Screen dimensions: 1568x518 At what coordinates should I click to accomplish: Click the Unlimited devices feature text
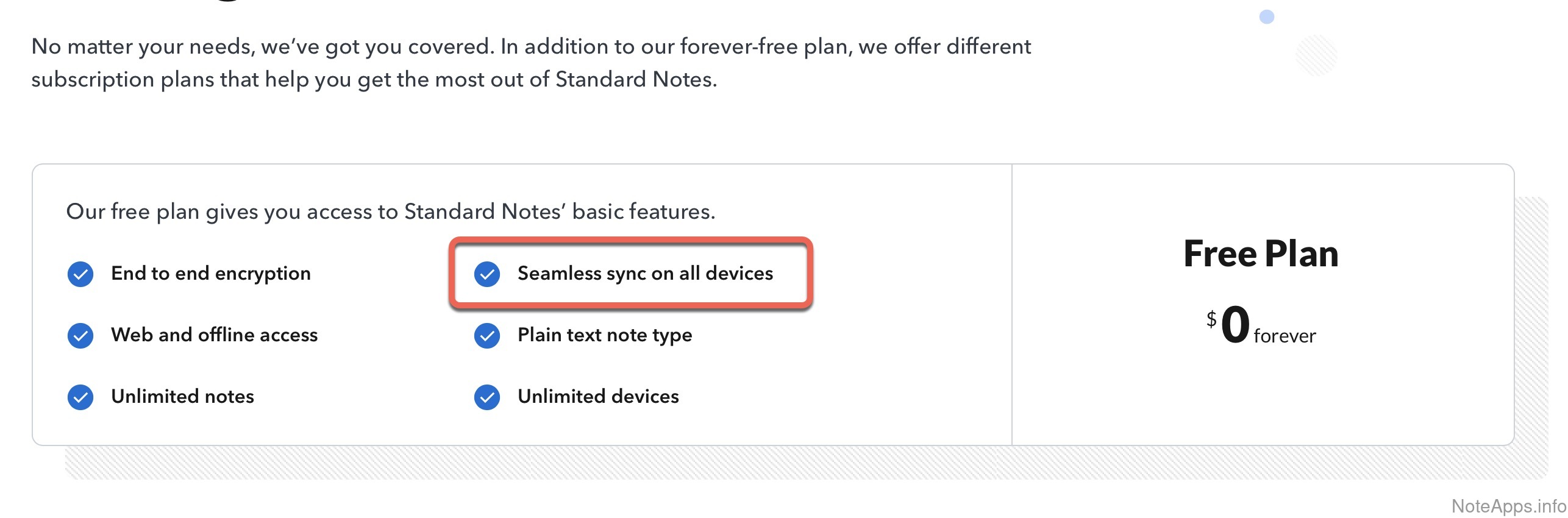click(x=598, y=397)
